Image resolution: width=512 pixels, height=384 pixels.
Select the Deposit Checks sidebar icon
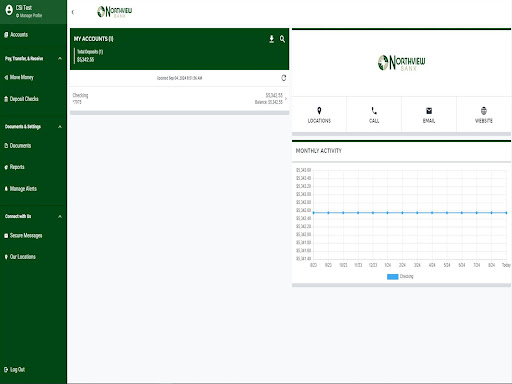tap(6, 99)
